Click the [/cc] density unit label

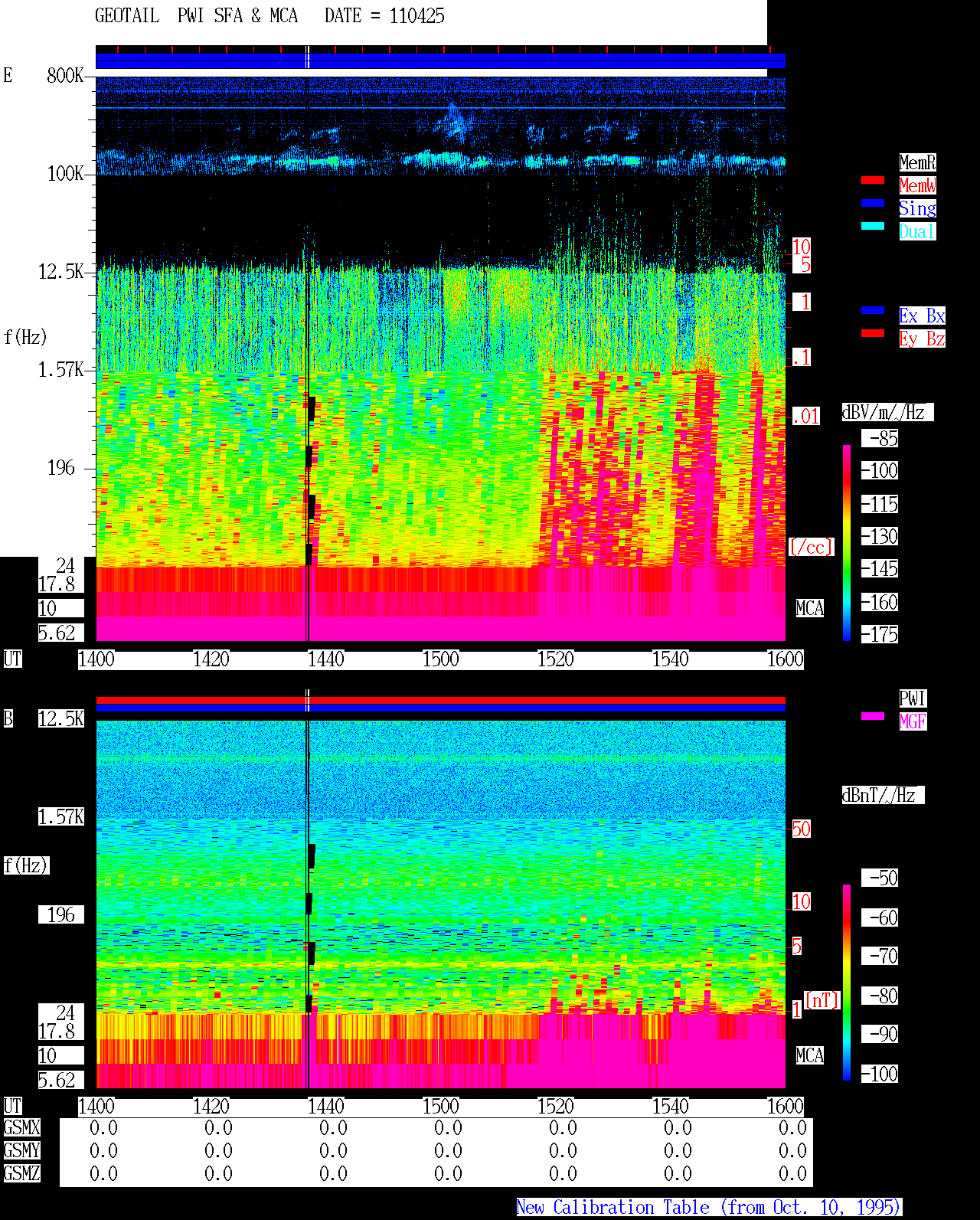(811, 547)
